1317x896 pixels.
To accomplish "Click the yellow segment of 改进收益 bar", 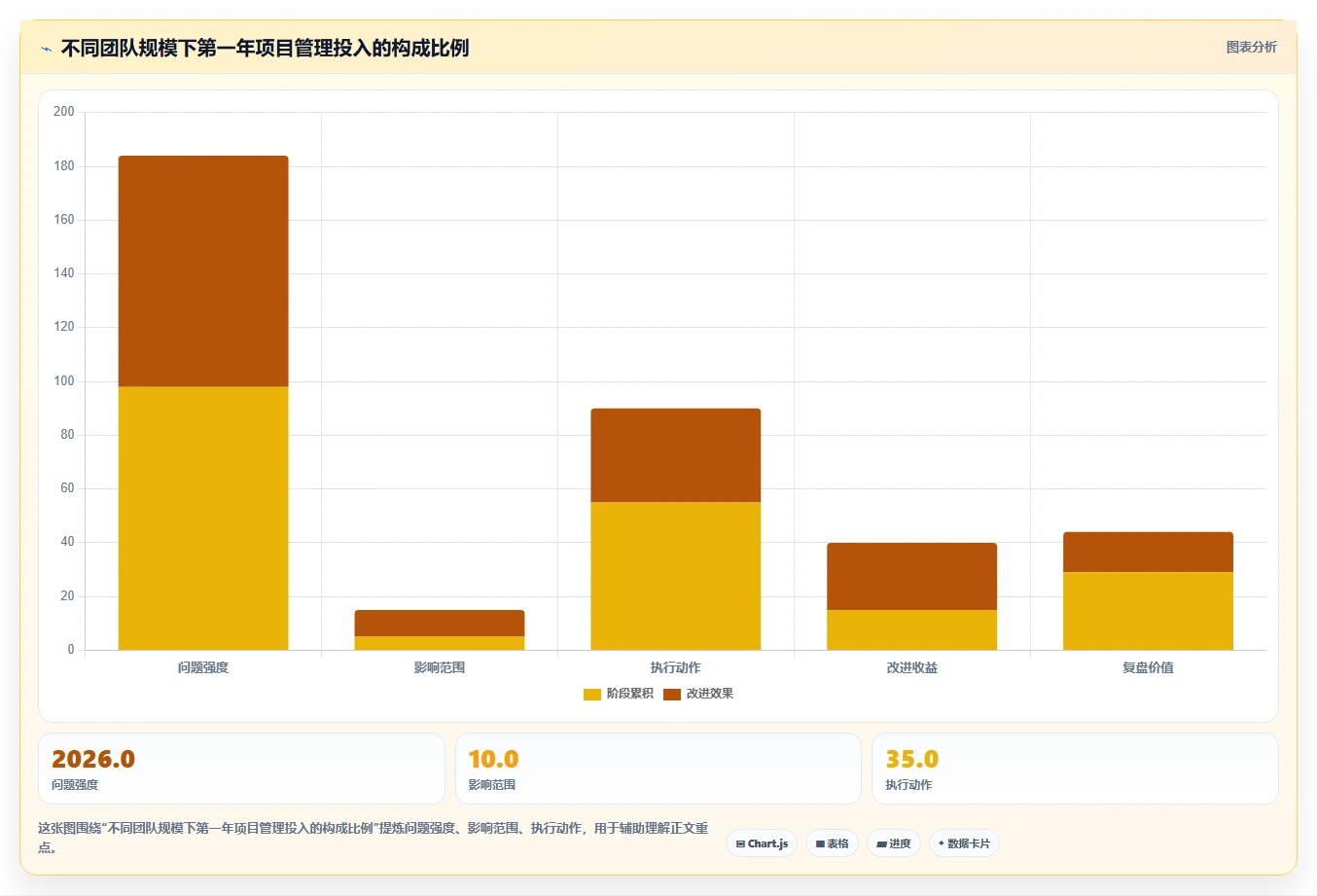I will point(912,629).
